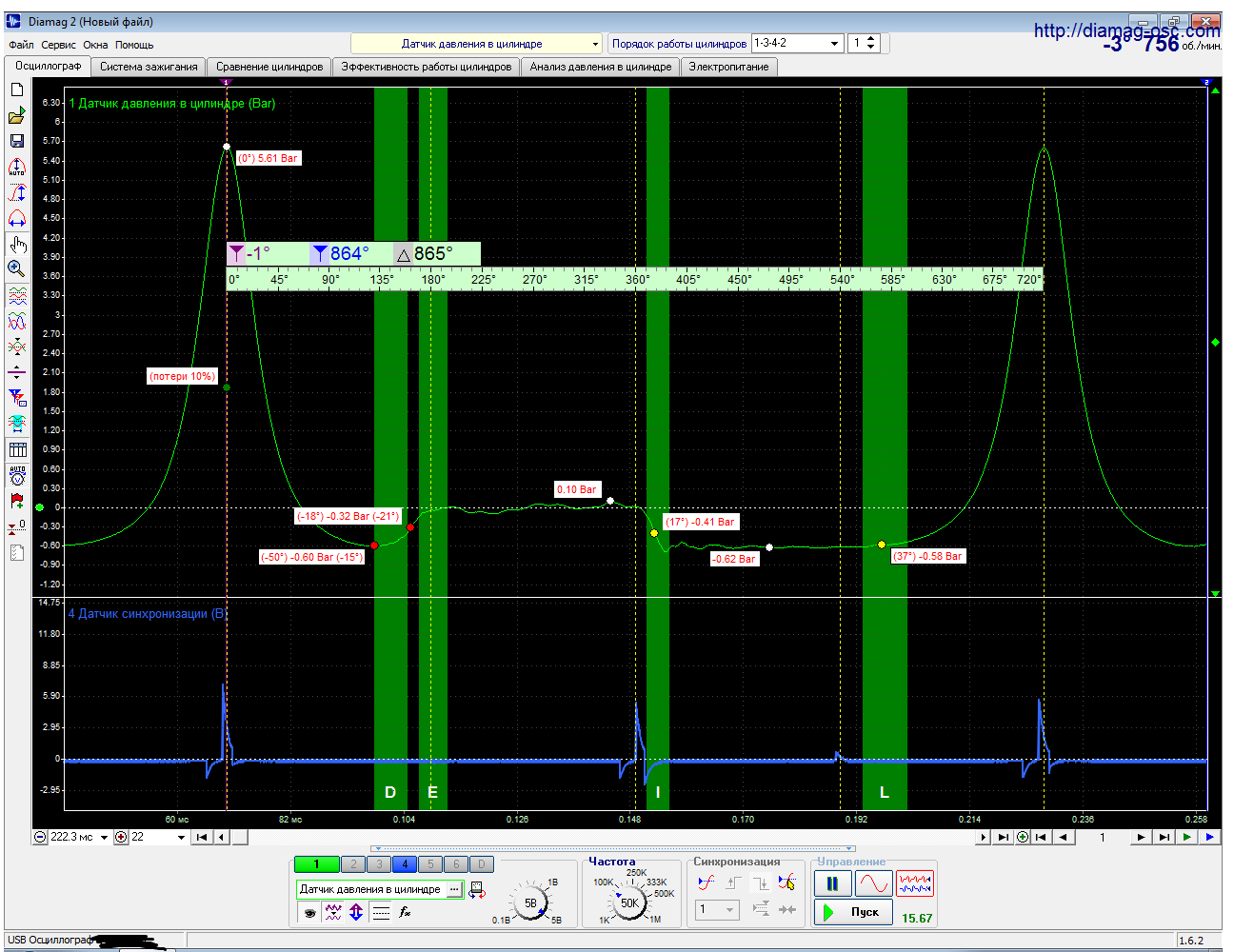Pause acquisition with the pause button
This screenshot has height=952, width=1234.
832,884
